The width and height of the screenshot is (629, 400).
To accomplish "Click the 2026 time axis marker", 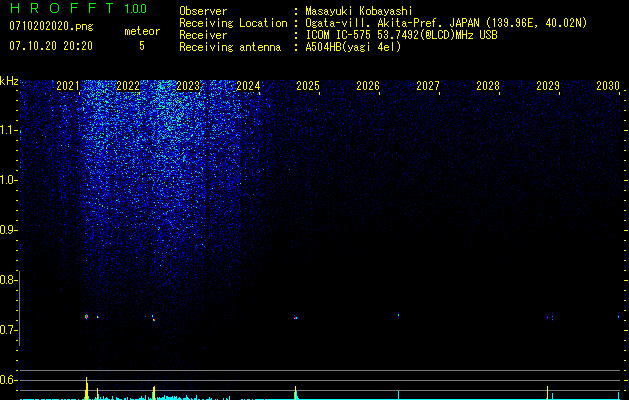I will click(x=368, y=86).
